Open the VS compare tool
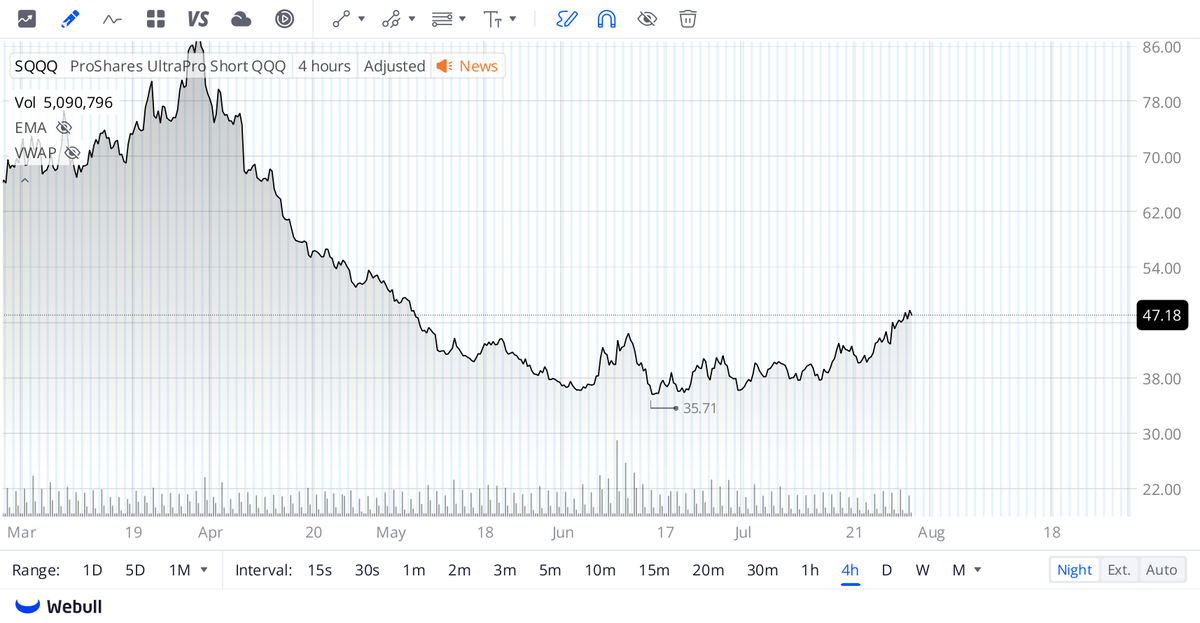 click(x=198, y=18)
